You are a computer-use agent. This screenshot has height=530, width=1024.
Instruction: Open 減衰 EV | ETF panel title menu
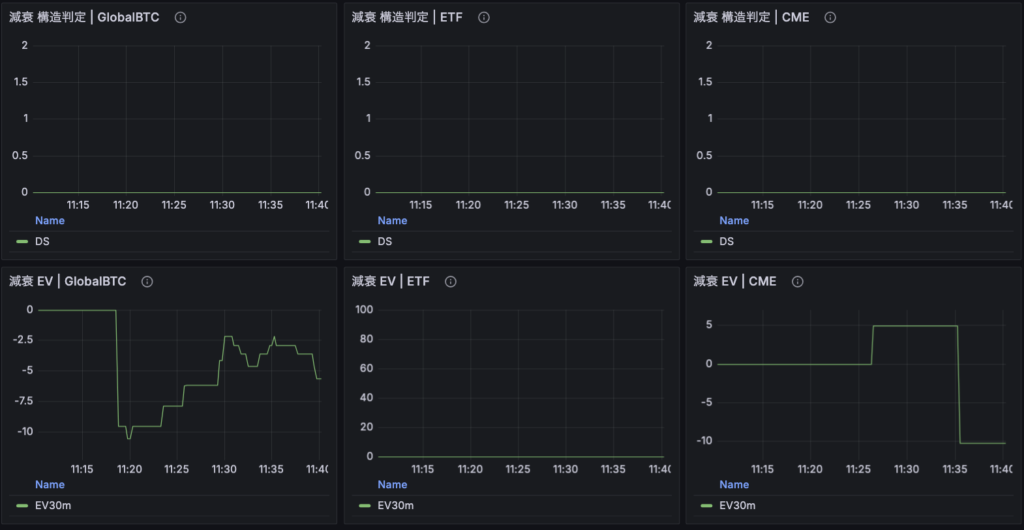point(390,282)
